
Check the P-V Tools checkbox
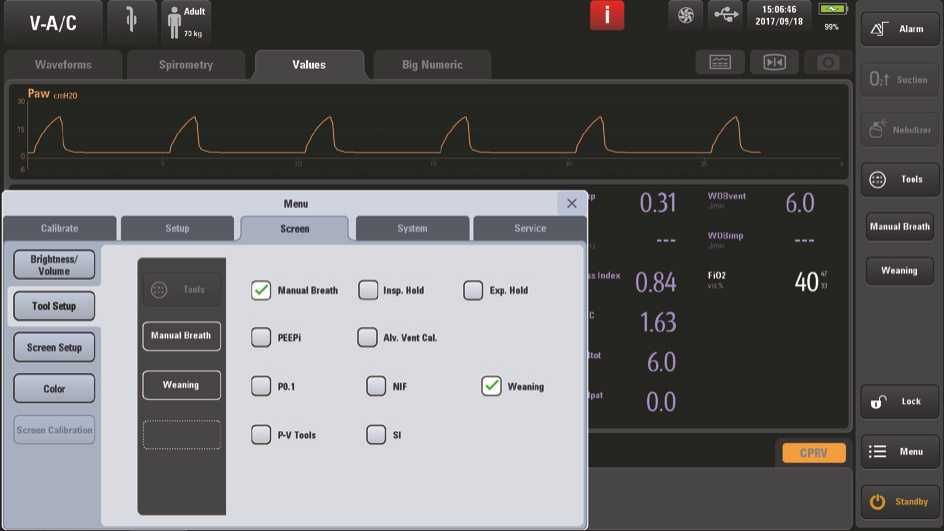pyautogui.click(x=261, y=435)
